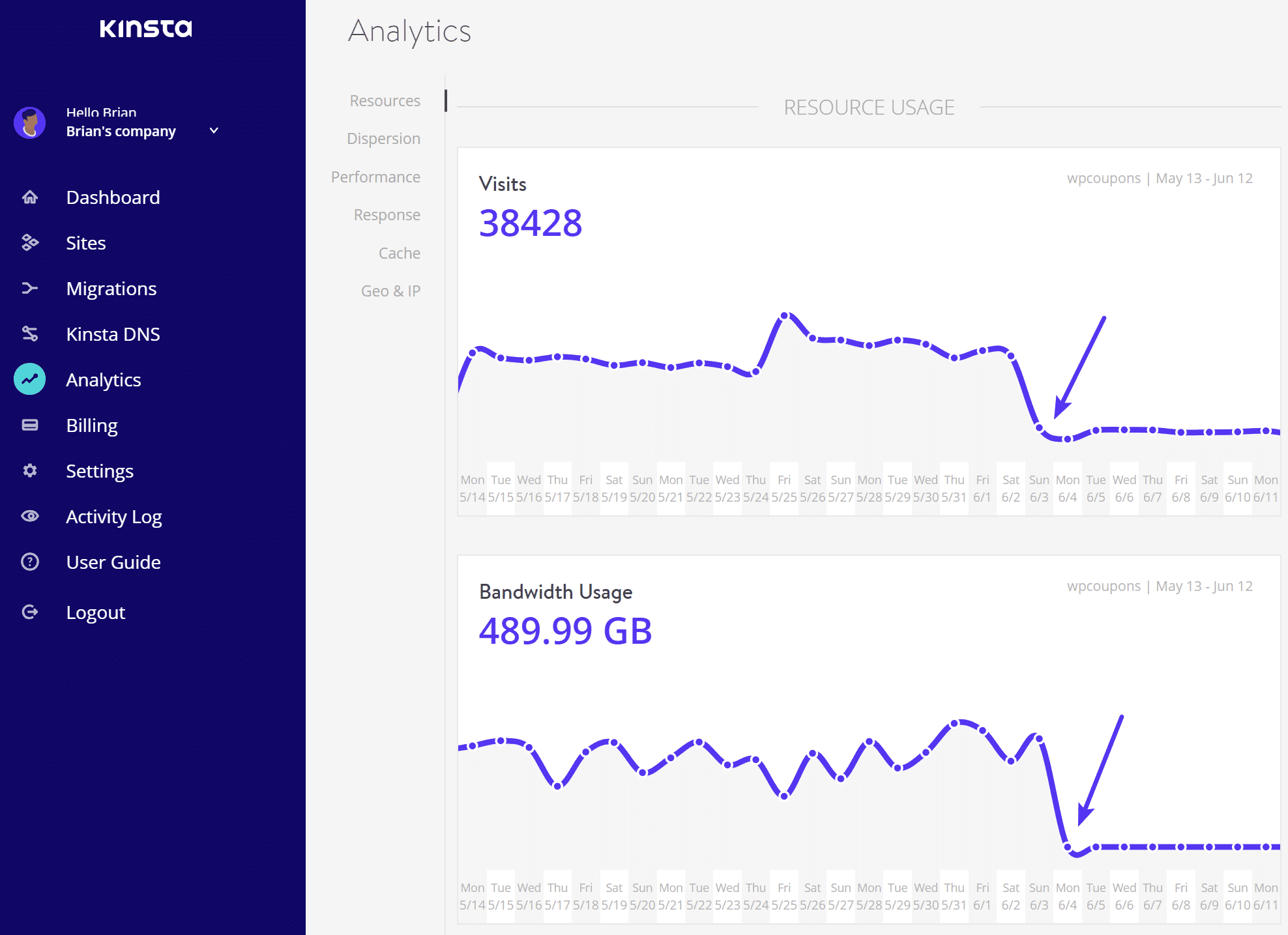1288x935 pixels.
Task: Expand the company dropdown for Brian
Action: point(213,130)
